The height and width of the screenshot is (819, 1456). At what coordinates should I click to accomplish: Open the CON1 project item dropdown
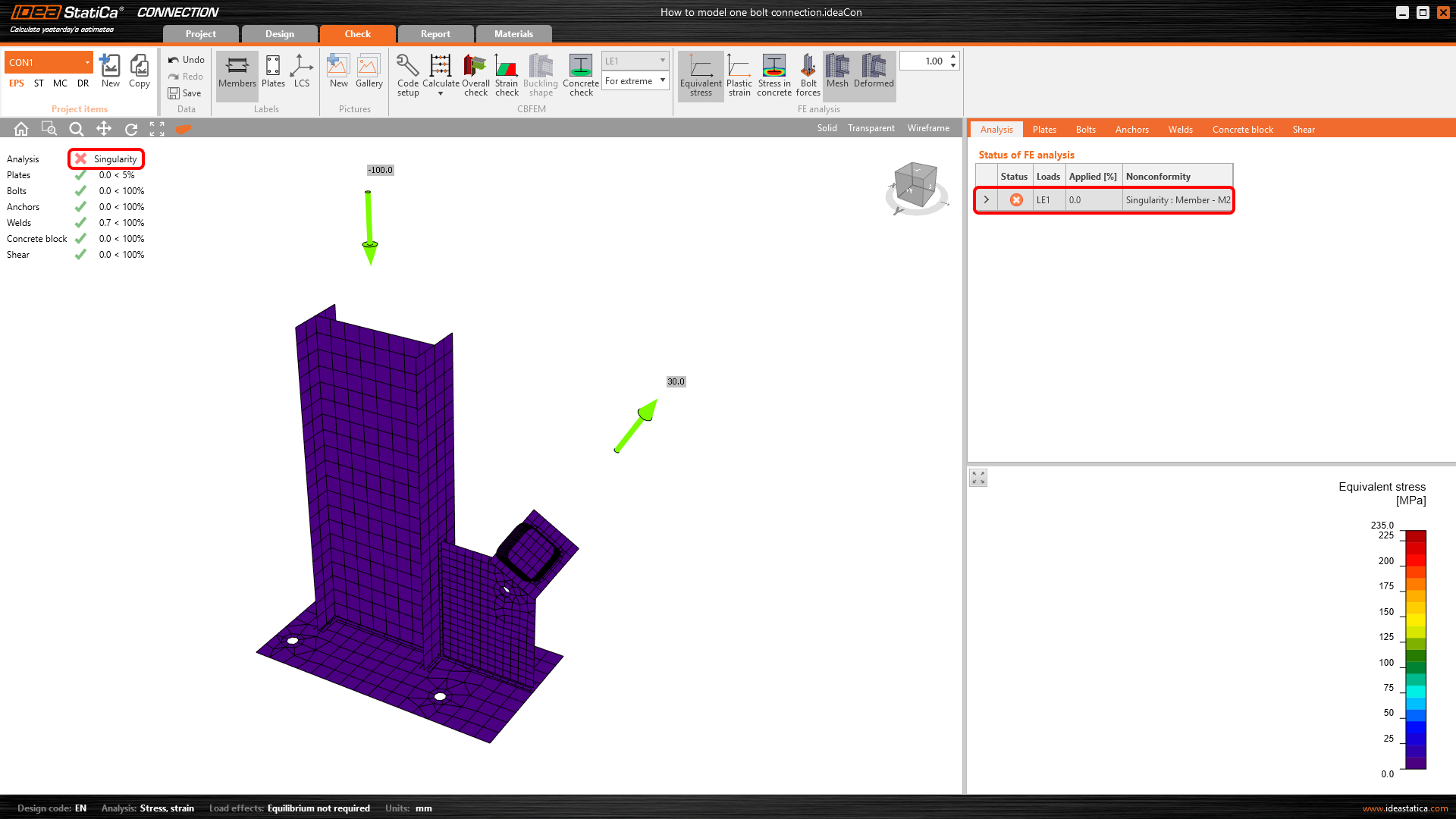(x=87, y=62)
